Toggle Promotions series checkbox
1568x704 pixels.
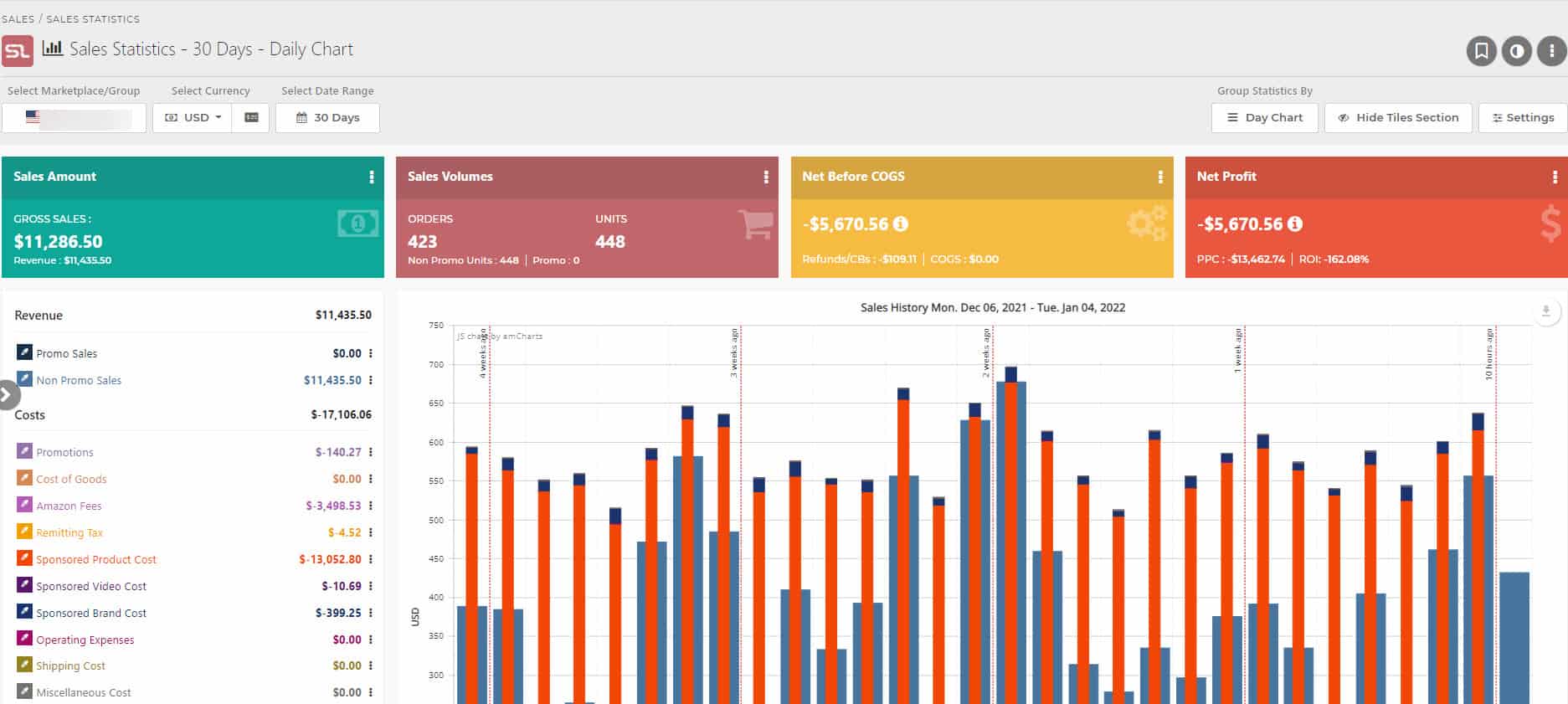(x=24, y=451)
